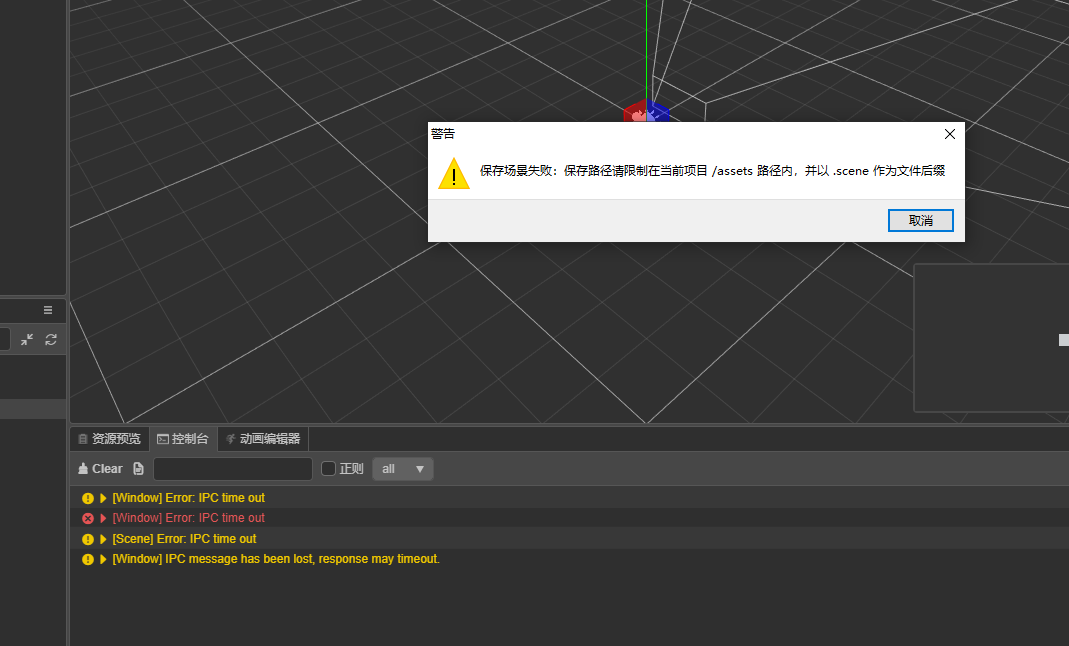Open the 动画编辑器 tab
The width and height of the screenshot is (1069, 646).
(263, 439)
